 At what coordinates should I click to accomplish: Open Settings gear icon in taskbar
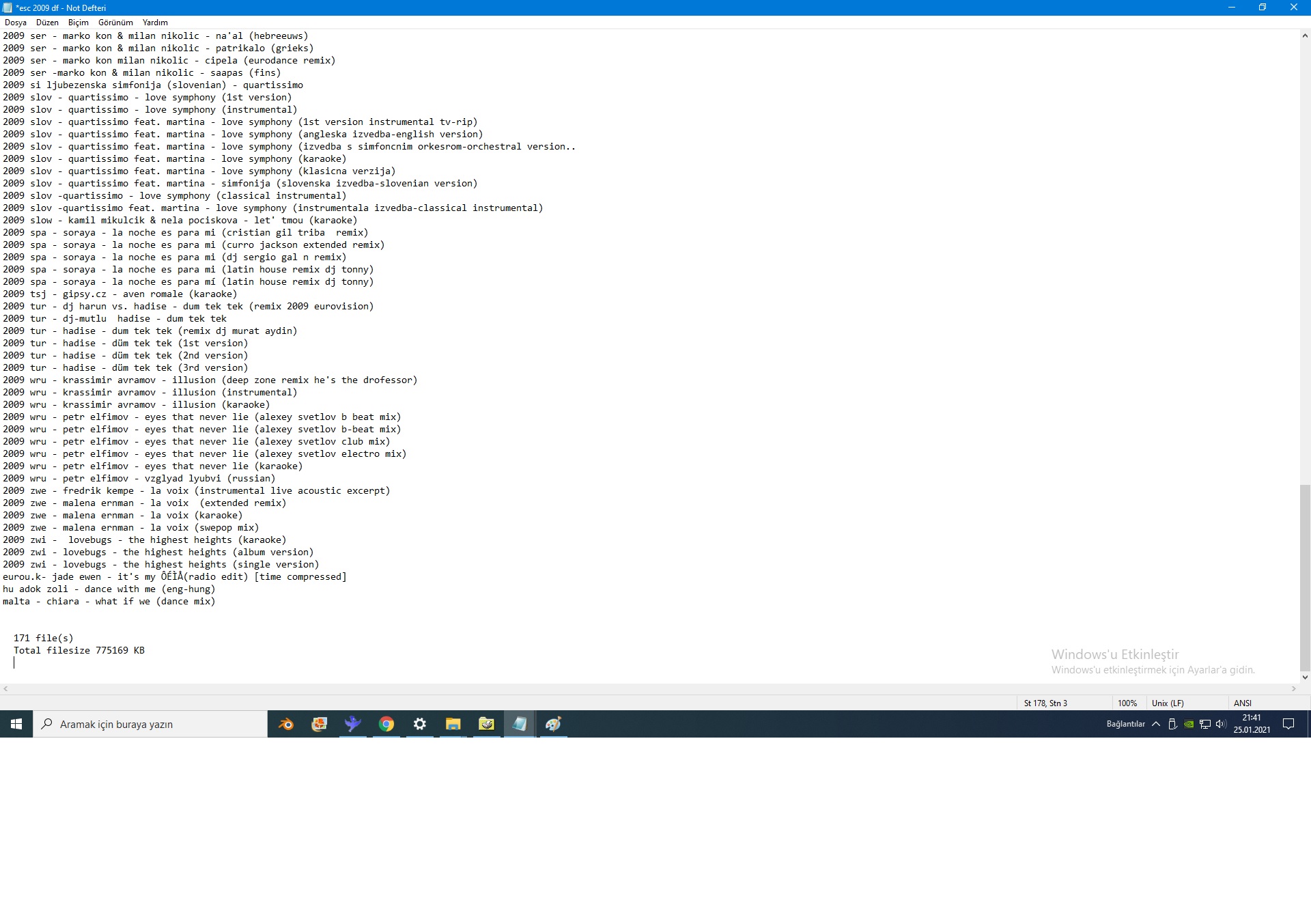click(420, 724)
